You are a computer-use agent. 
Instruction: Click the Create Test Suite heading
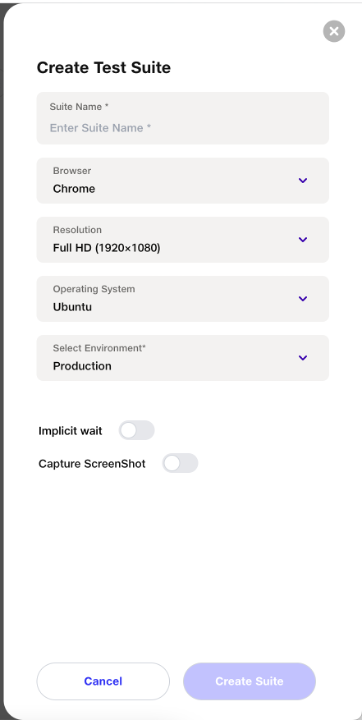(x=104, y=68)
